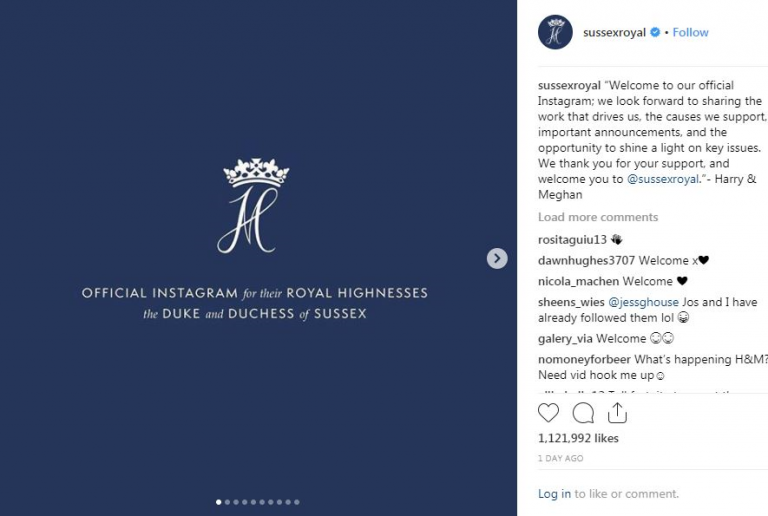Viewport: 768px width, 516px height.
Task: Open dawnhughes3707 commenter profile
Action: pos(586,260)
